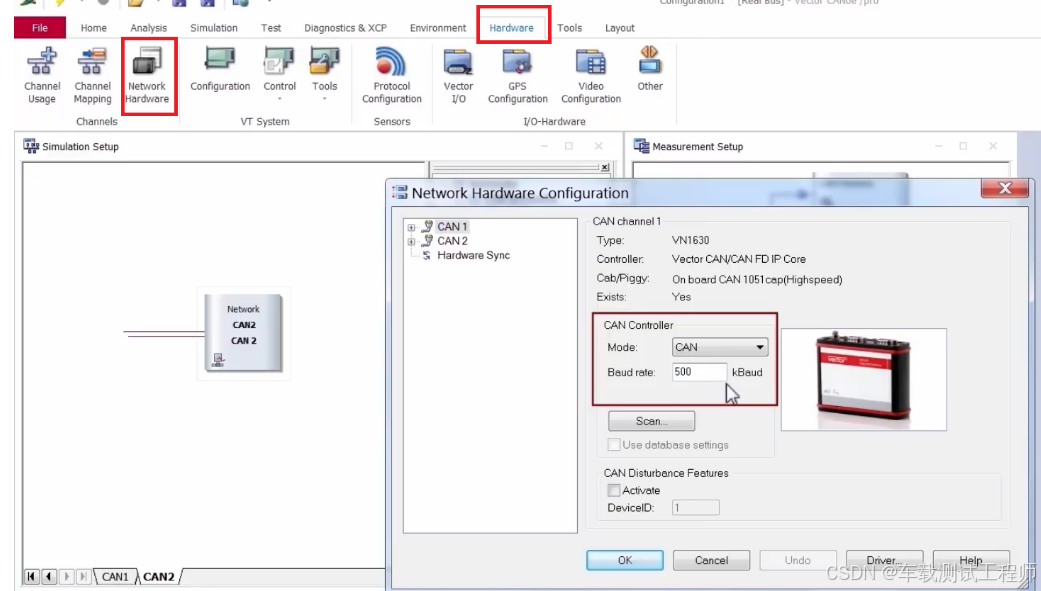The image size is (1041, 591).
Task: Open the CAN Controller Mode dropdown
Action: point(720,347)
